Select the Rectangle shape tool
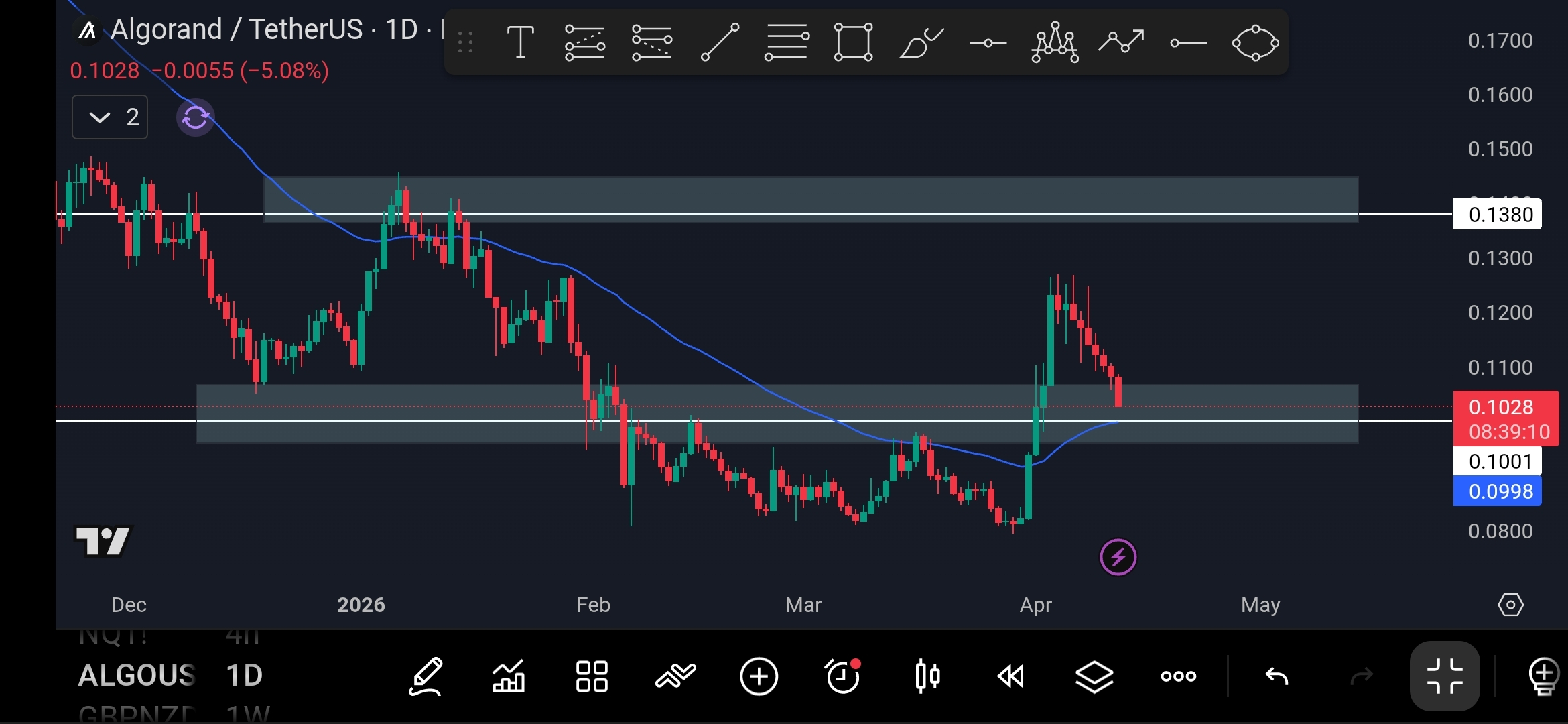1568x724 pixels. [853, 43]
